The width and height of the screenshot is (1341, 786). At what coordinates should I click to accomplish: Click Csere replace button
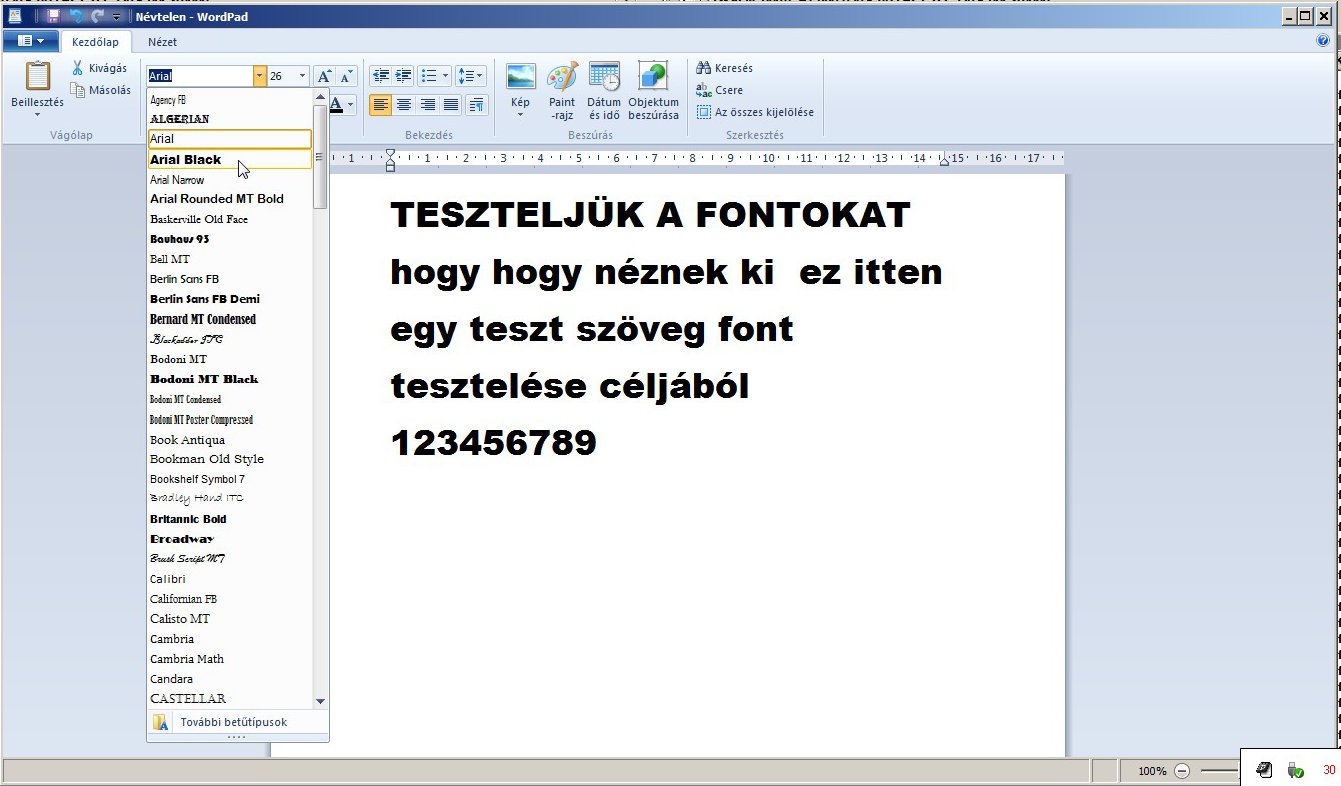click(x=720, y=90)
